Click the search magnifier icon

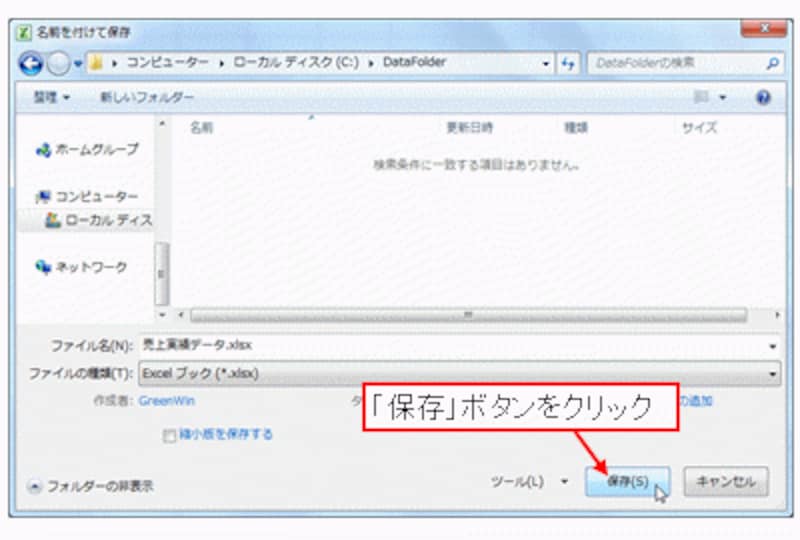pos(772,64)
